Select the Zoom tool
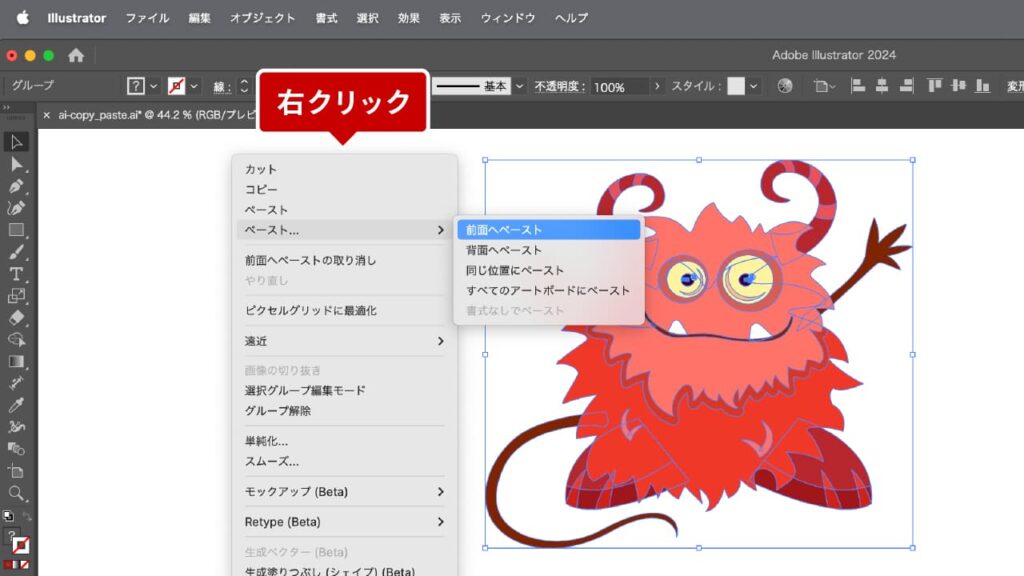This screenshot has height=576, width=1024. (x=17, y=493)
